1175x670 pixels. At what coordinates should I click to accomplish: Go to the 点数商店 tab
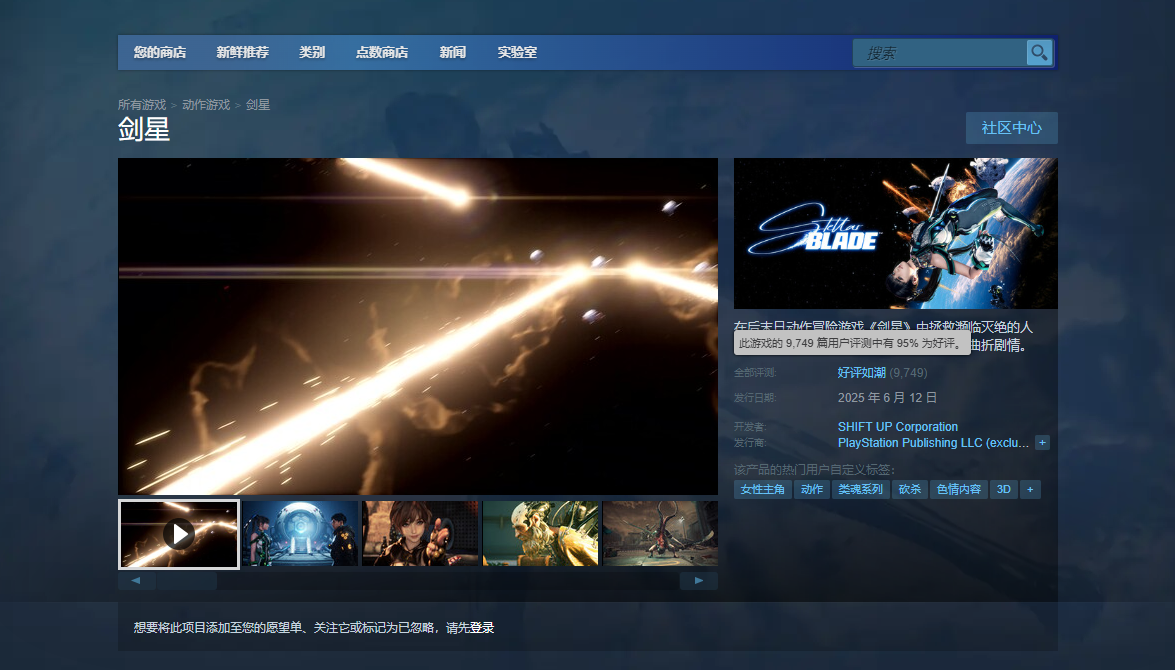pyautogui.click(x=381, y=52)
